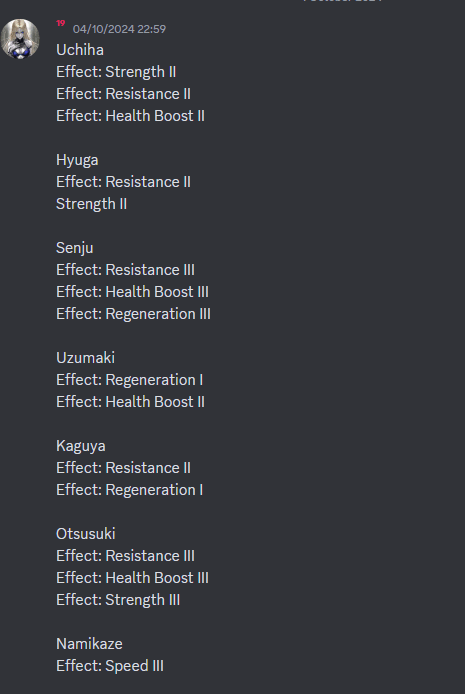Click the Uchiha clan heading
Image resolution: width=465 pixels, height=694 pixels.
click(x=80, y=50)
